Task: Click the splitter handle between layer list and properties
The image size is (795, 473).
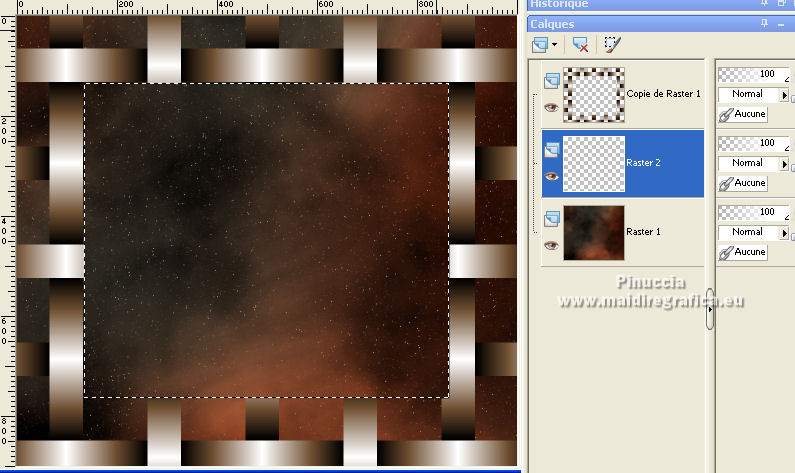Action: pos(710,309)
